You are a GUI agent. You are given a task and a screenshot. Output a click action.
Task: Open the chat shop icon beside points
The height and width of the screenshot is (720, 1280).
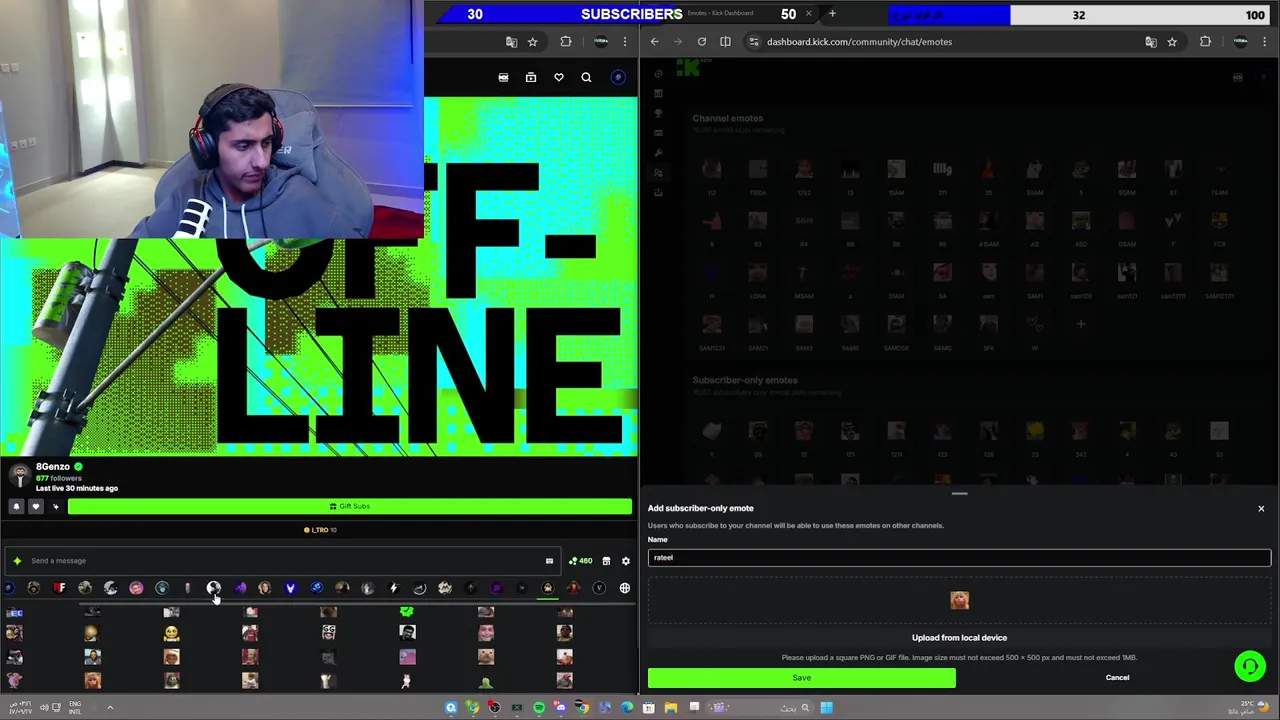click(606, 561)
